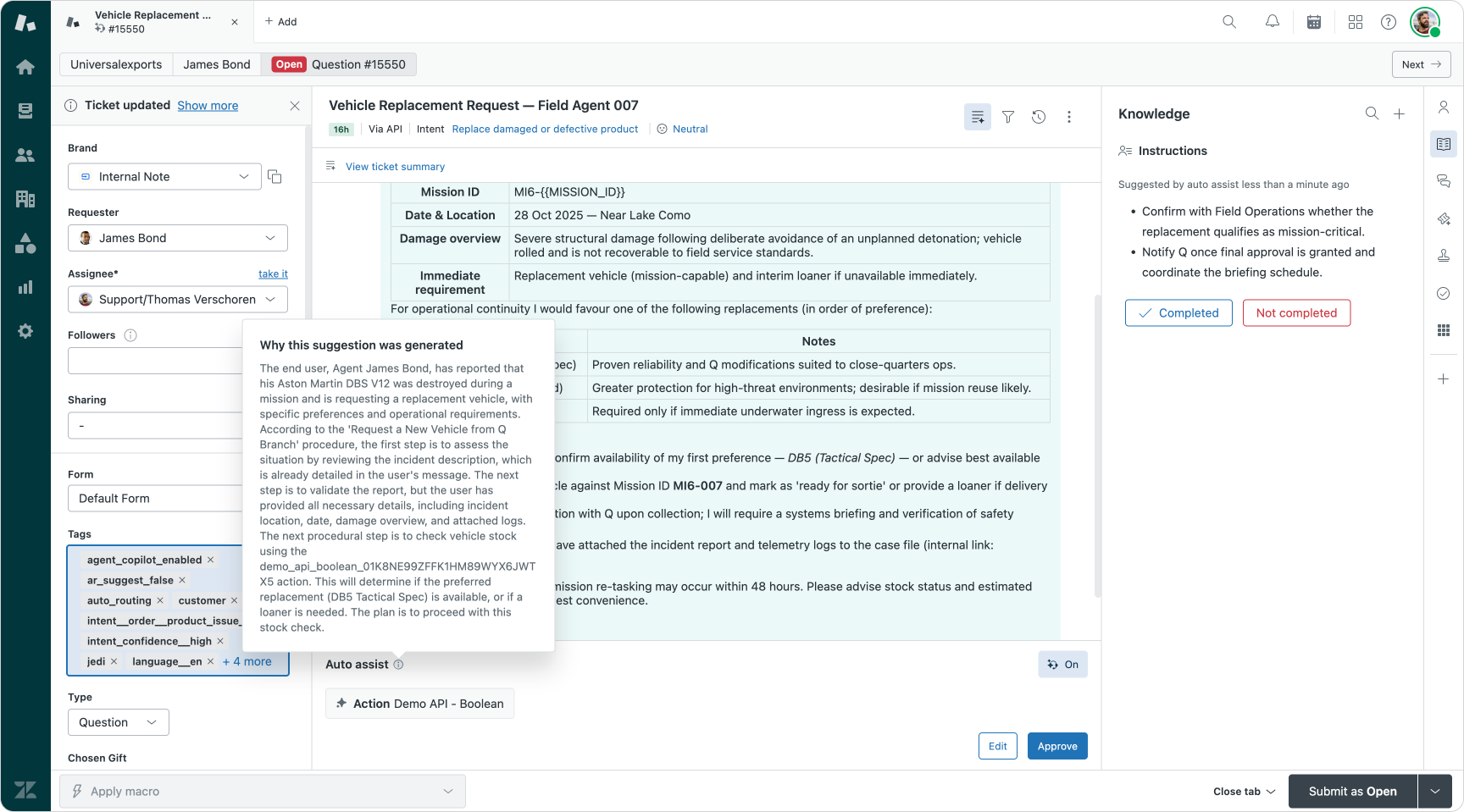Viewport: 1464px width, 812px height.
Task: Open ticket events history clock icon
Action: pos(1039,117)
